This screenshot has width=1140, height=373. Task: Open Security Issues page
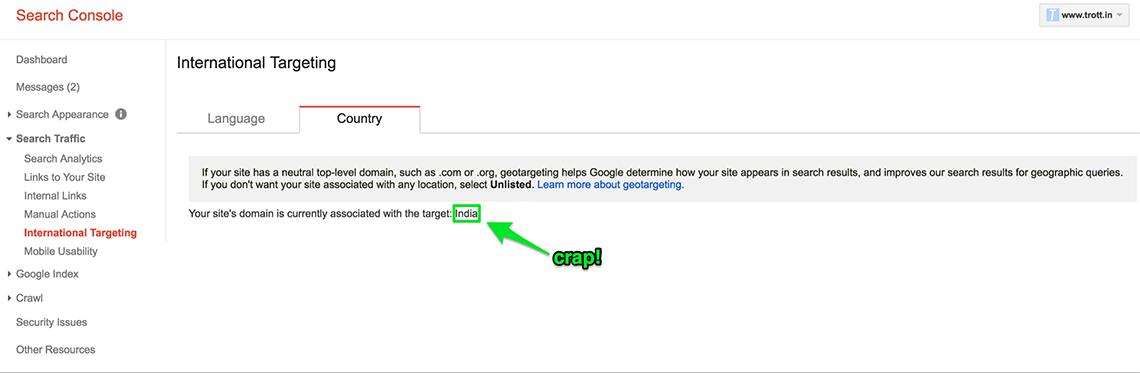52,322
